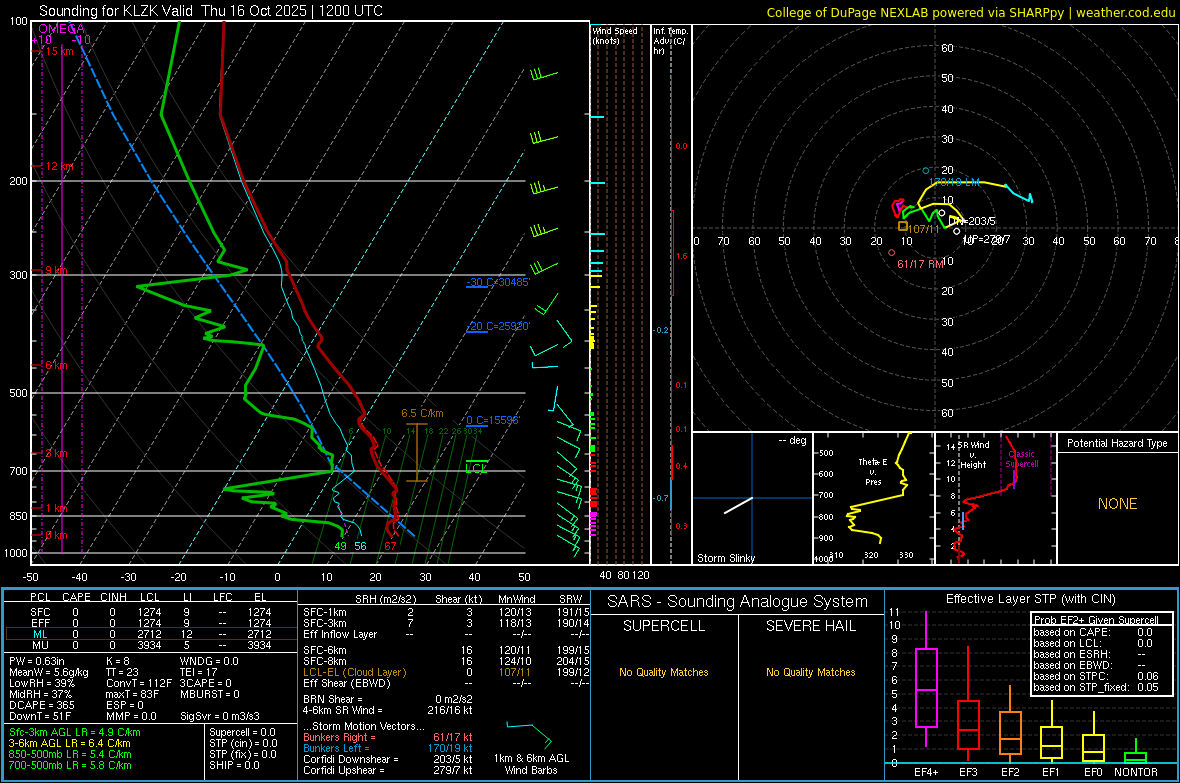Click the CAPE column header

point(76,597)
